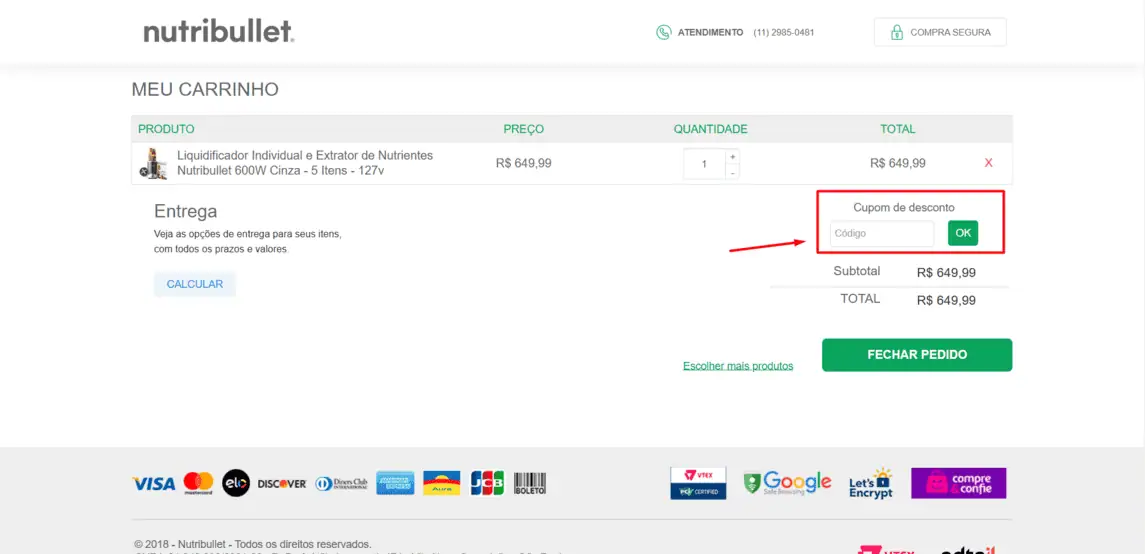Click the VTEX PCI Certified badge
Viewport: 1145px width, 554px height.
698,483
